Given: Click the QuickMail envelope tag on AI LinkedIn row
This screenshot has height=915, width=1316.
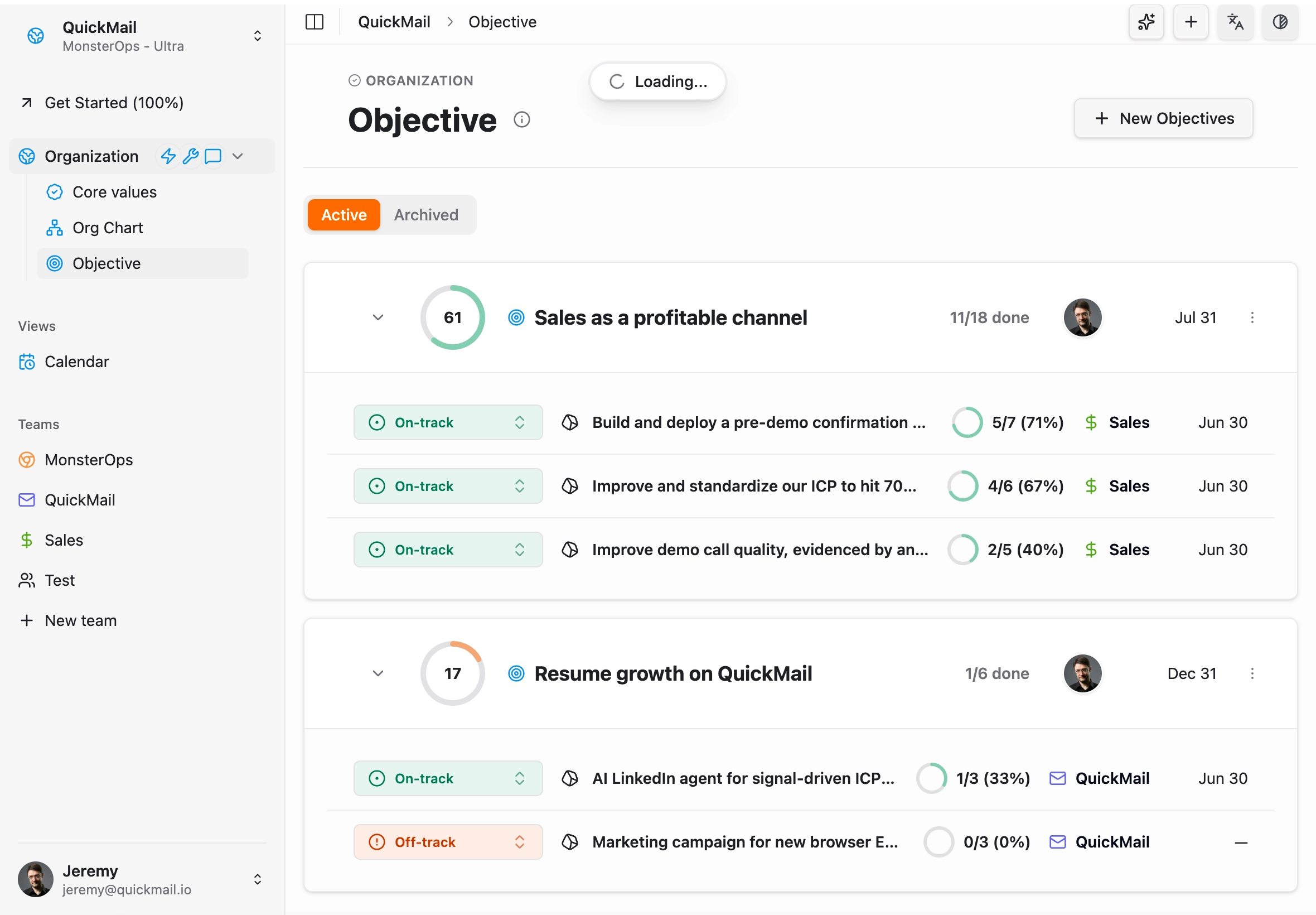Looking at the screenshot, I should [1099, 778].
